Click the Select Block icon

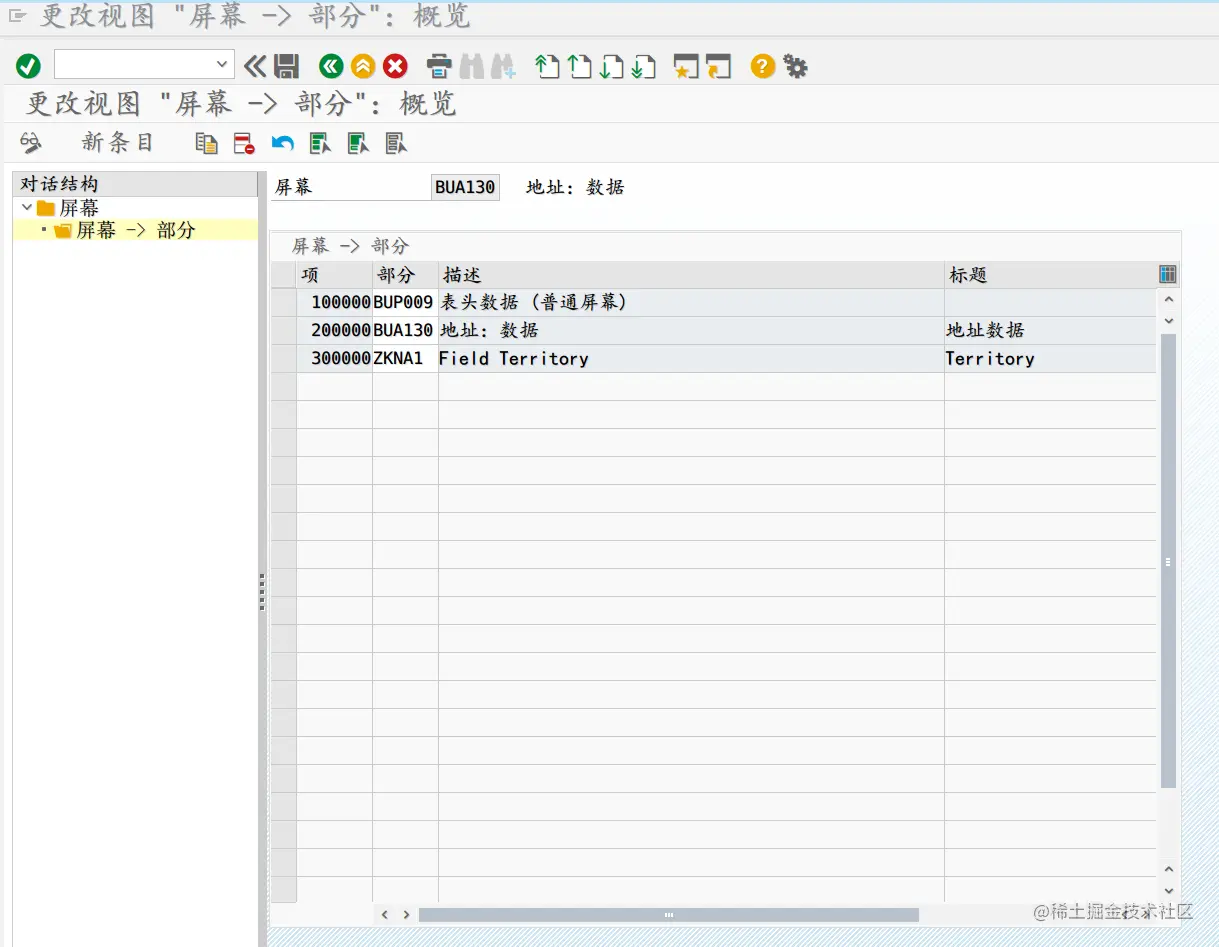358,144
